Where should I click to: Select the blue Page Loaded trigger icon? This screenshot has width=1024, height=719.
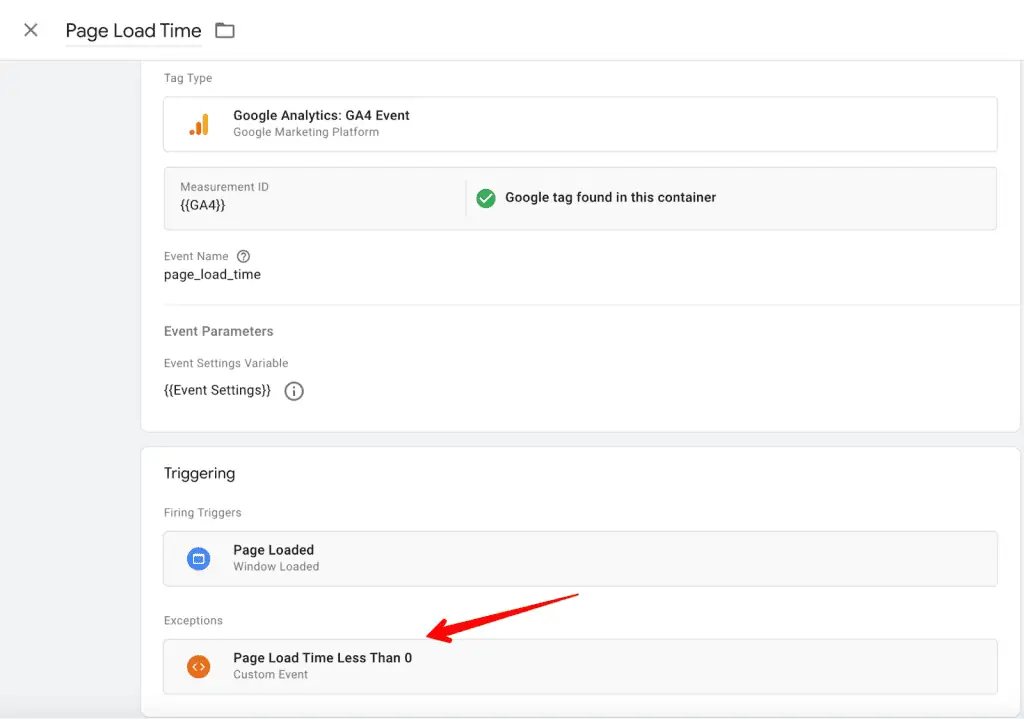[198, 557]
